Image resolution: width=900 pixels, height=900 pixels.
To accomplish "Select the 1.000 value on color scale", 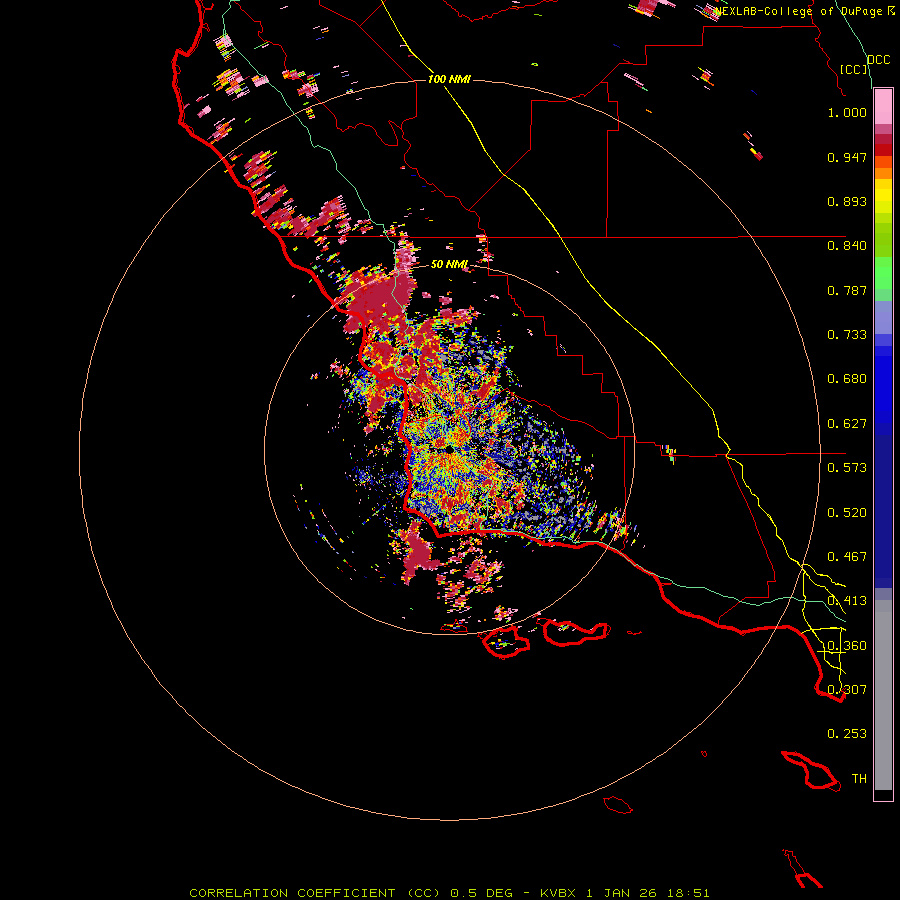I will coord(847,112).
